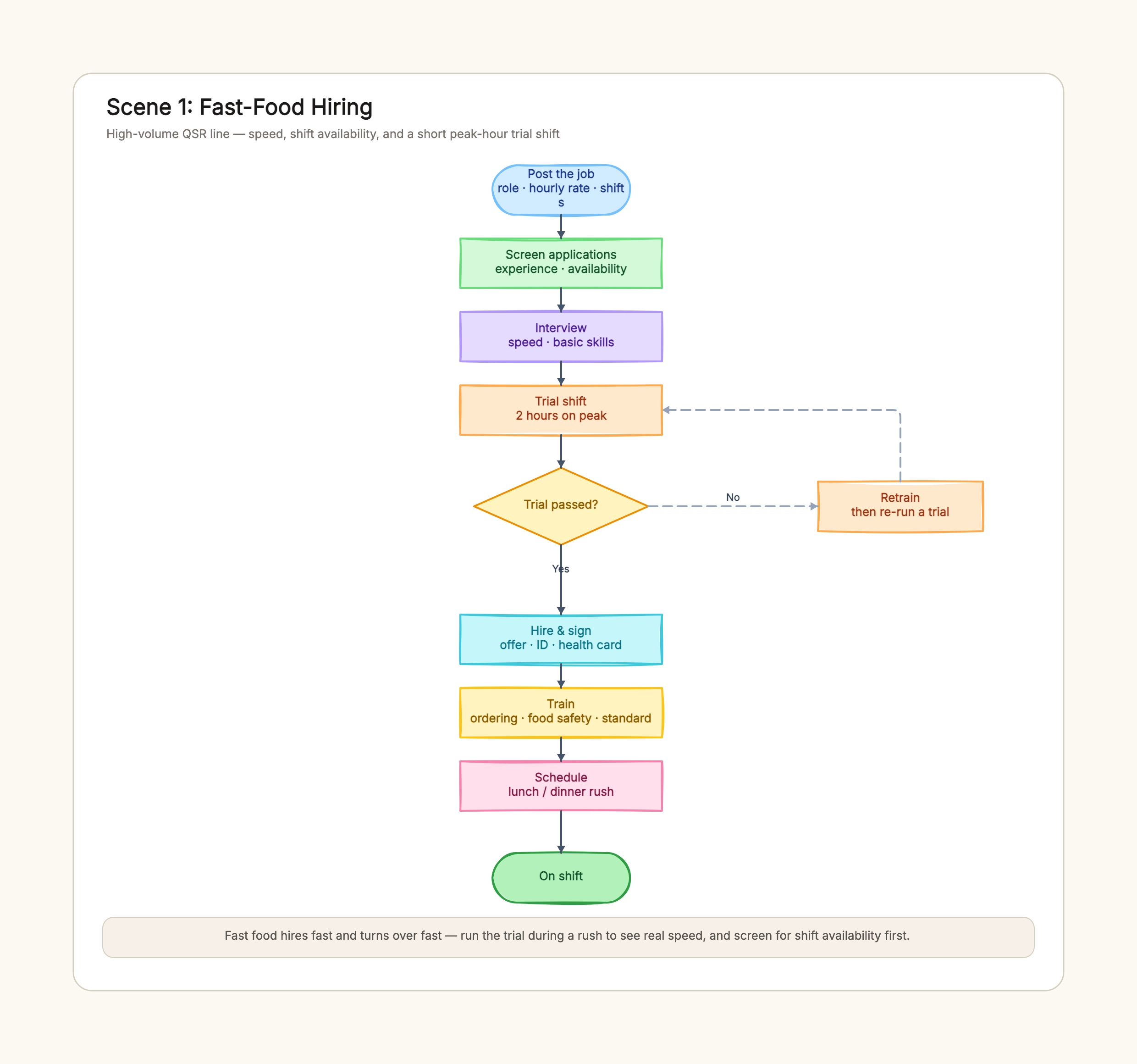Viewport: 1137px width, 1064px height.
Task: Select the Scene 1: Fast-Food Hiring title
Action: (239, 107)
